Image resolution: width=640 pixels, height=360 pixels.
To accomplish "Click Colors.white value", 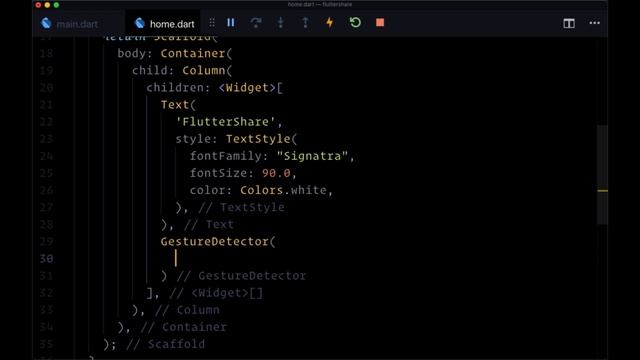I will 283,190.
